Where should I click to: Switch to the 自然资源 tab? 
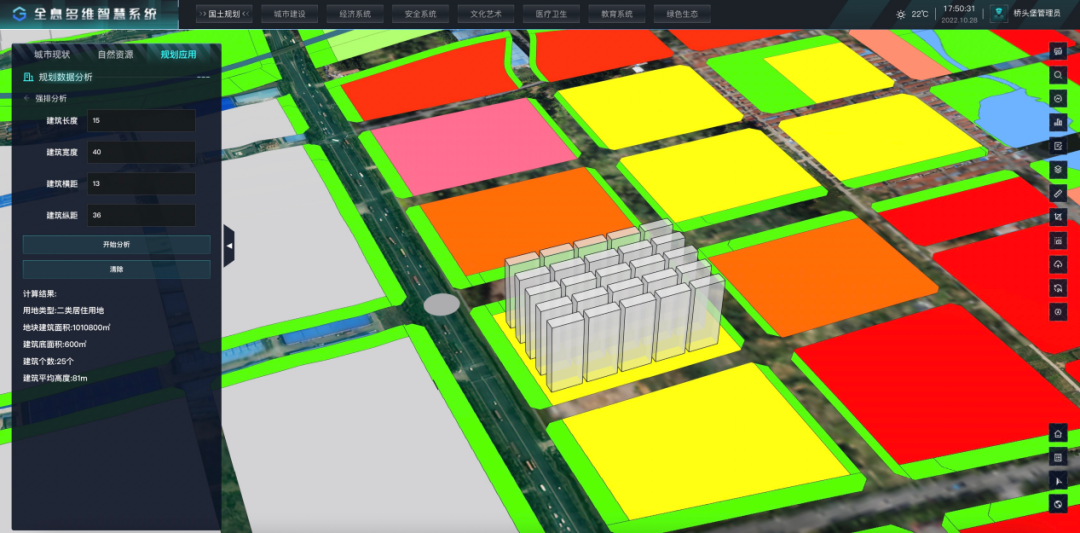[x=115, y=54]
